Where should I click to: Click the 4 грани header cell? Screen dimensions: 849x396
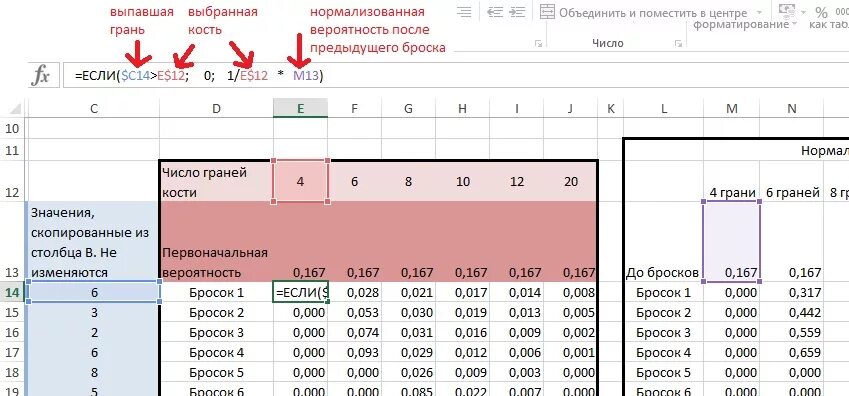(732, 181)
